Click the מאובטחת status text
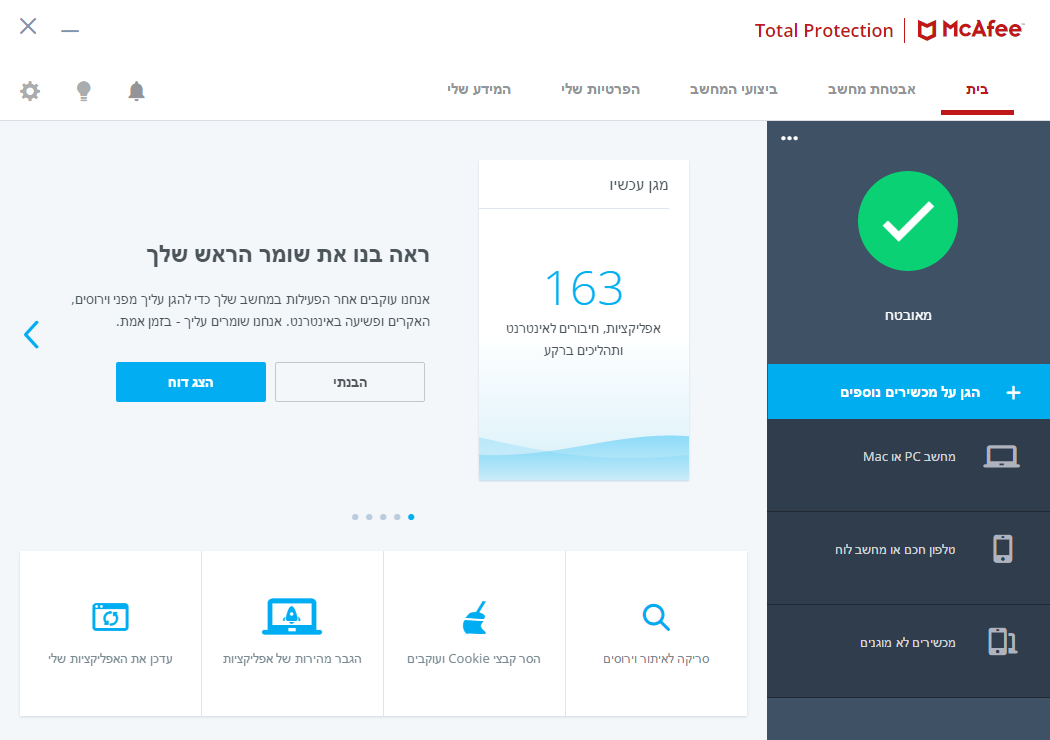Viewport: 1050px width, 740px height. click(908, 315)
